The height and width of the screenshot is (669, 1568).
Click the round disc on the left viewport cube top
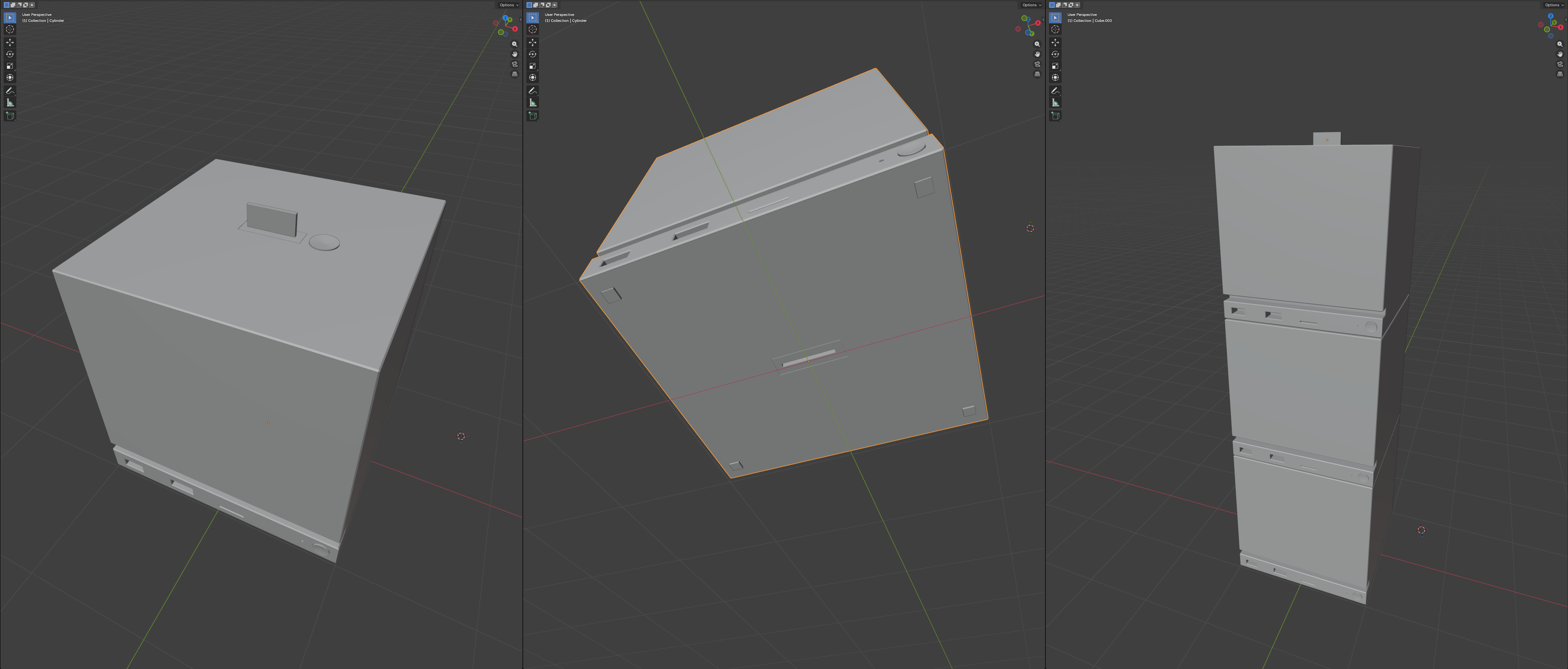tap(324, 242)
